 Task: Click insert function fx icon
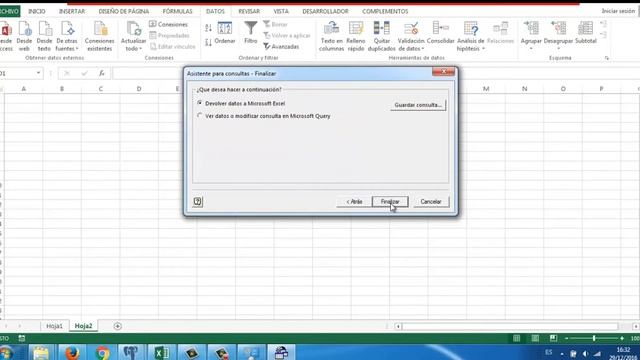coord(102,73)
